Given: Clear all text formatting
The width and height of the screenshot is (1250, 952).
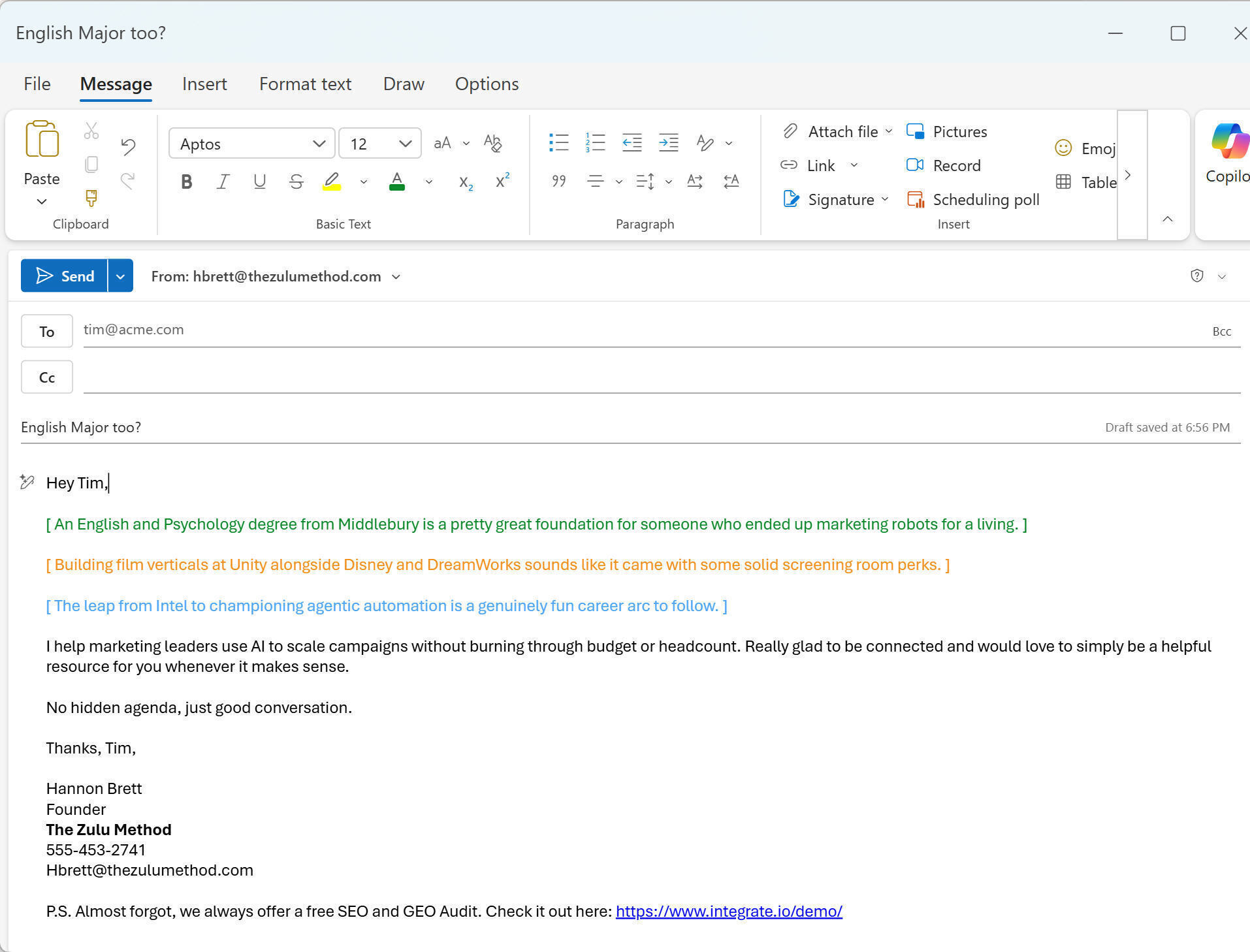Looking at the screenshot, I should [492, 143].
